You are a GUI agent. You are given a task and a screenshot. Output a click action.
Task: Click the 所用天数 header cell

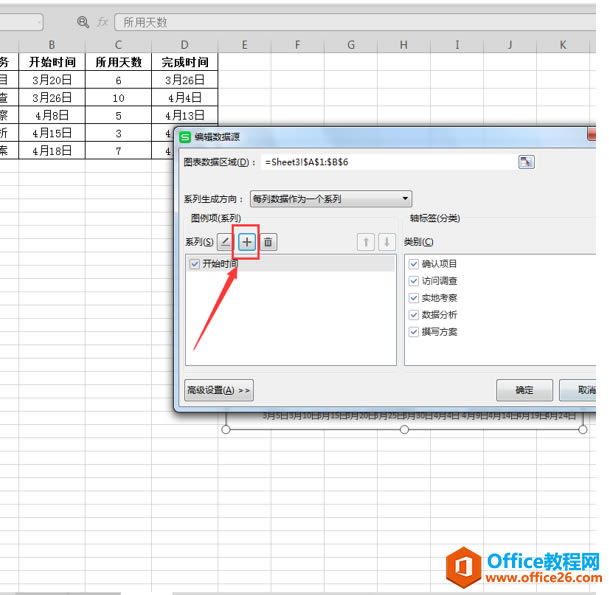pyautogui.click(x=118, y=62)
